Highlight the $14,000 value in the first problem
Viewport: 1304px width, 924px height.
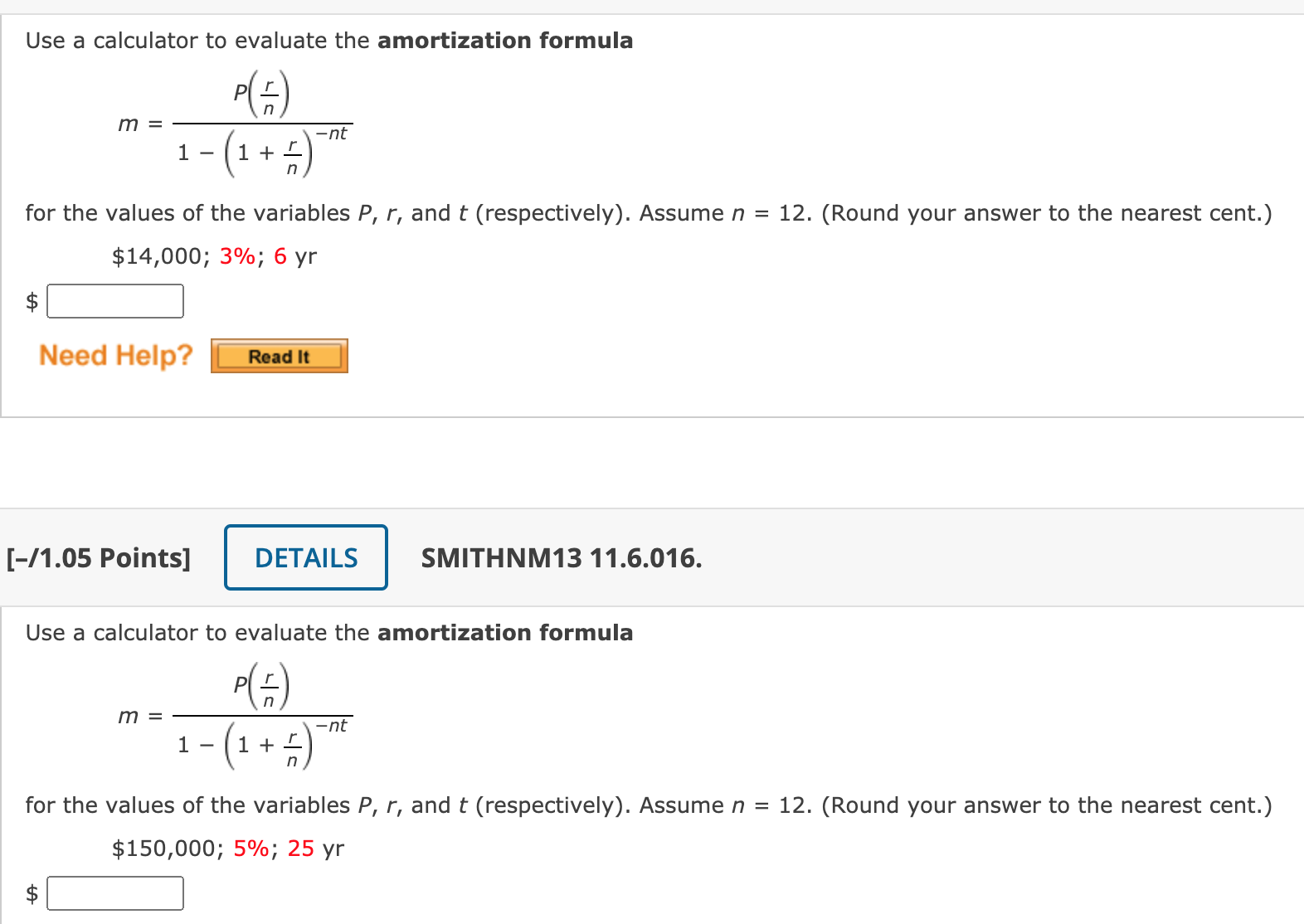pyautogui.click(x=158, y=256)
